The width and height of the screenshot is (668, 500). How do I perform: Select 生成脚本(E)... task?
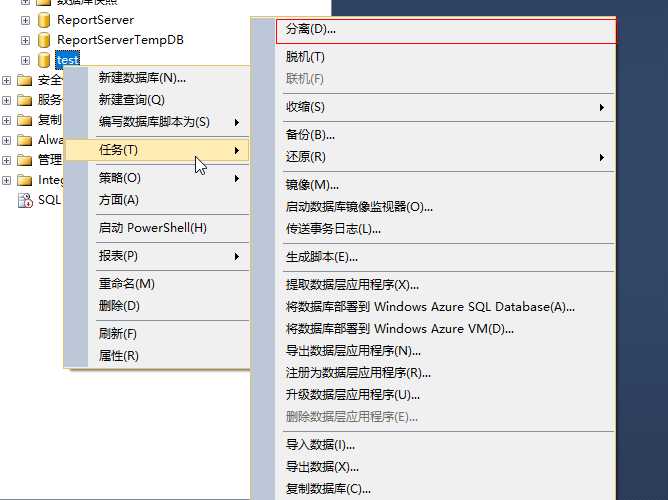(434, 257)
